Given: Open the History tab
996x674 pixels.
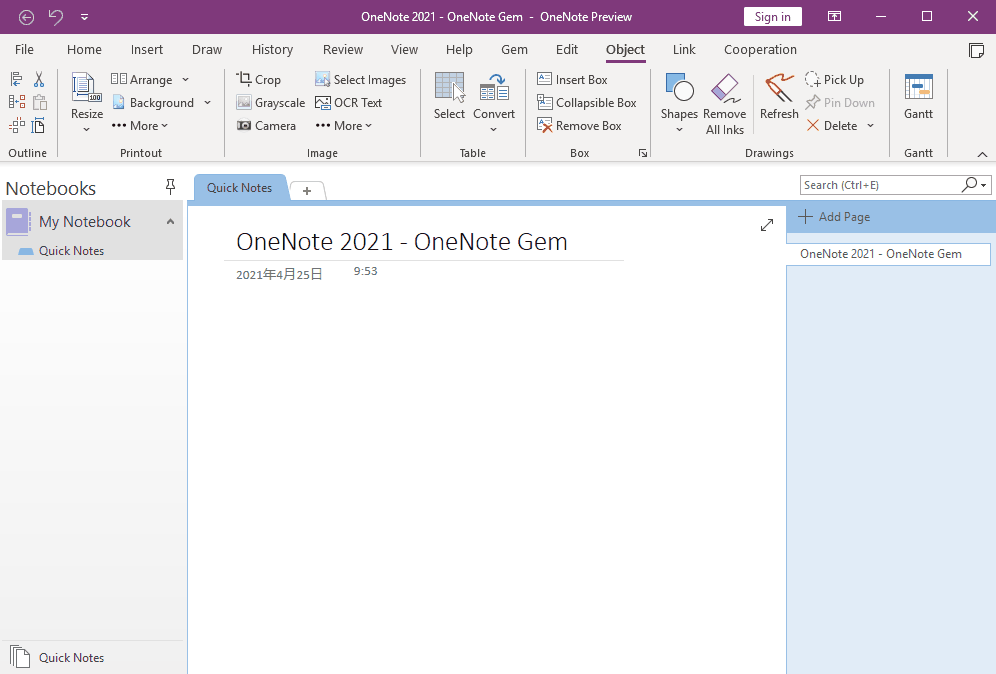Looking at the screenshot, I should click(272, 50).
